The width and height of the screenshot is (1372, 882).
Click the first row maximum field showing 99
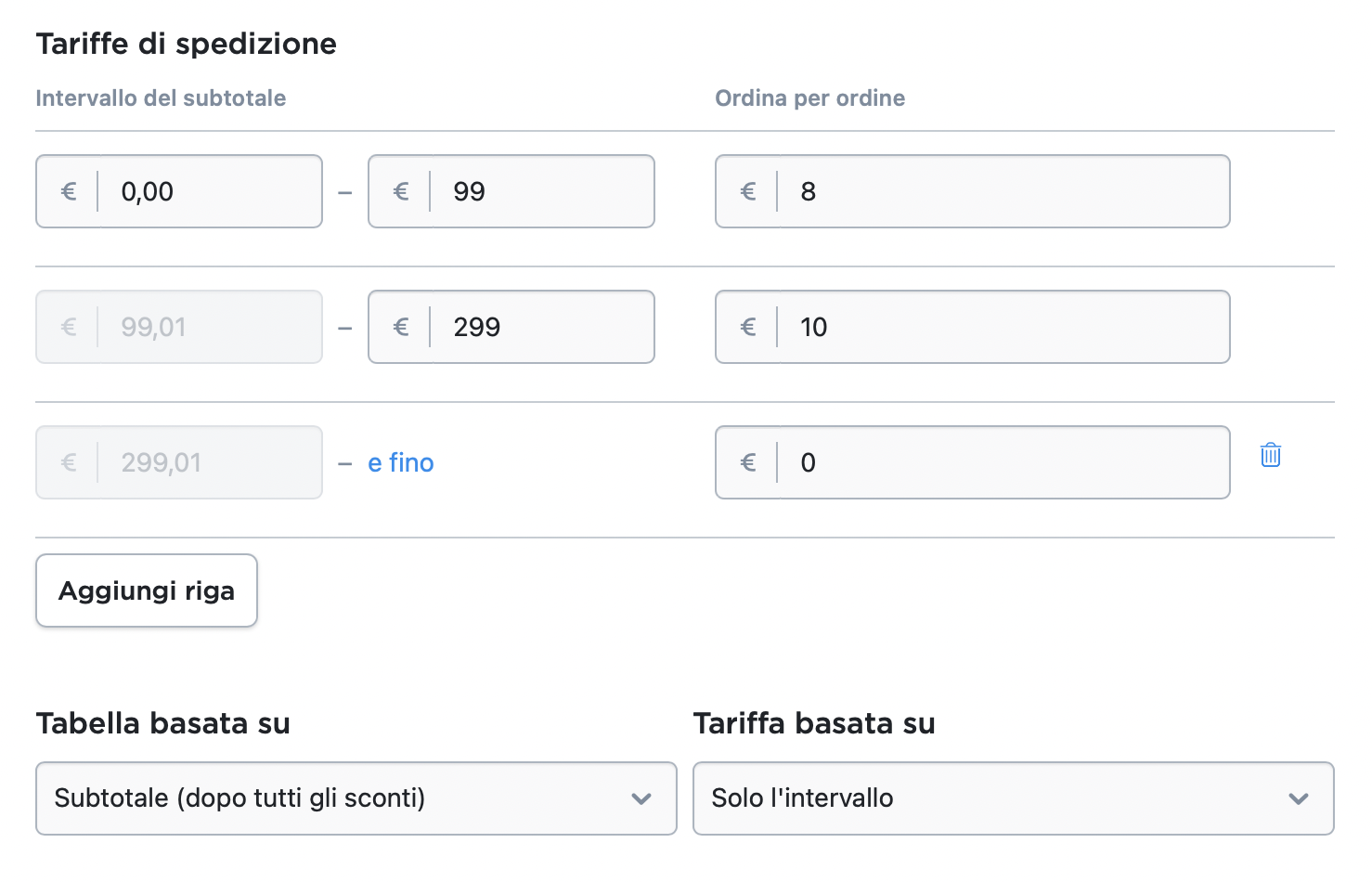(541, 191)
